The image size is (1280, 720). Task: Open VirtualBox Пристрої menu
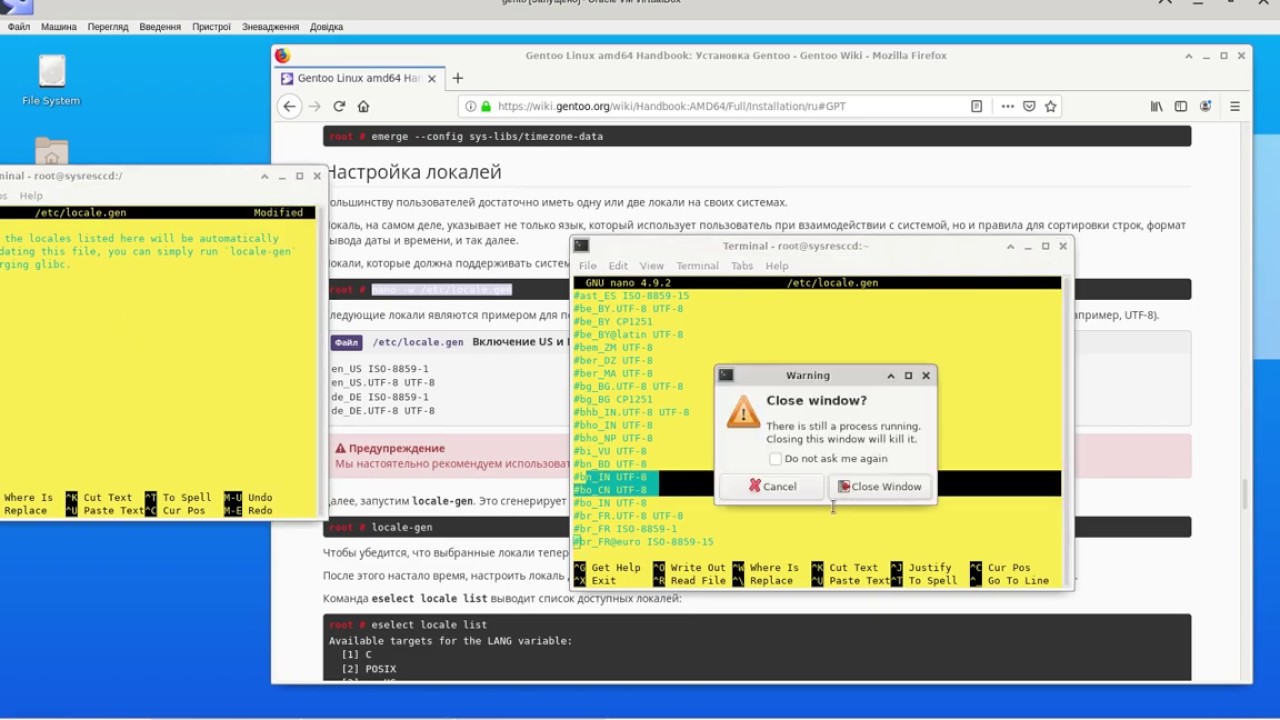[x=212, y=27]
